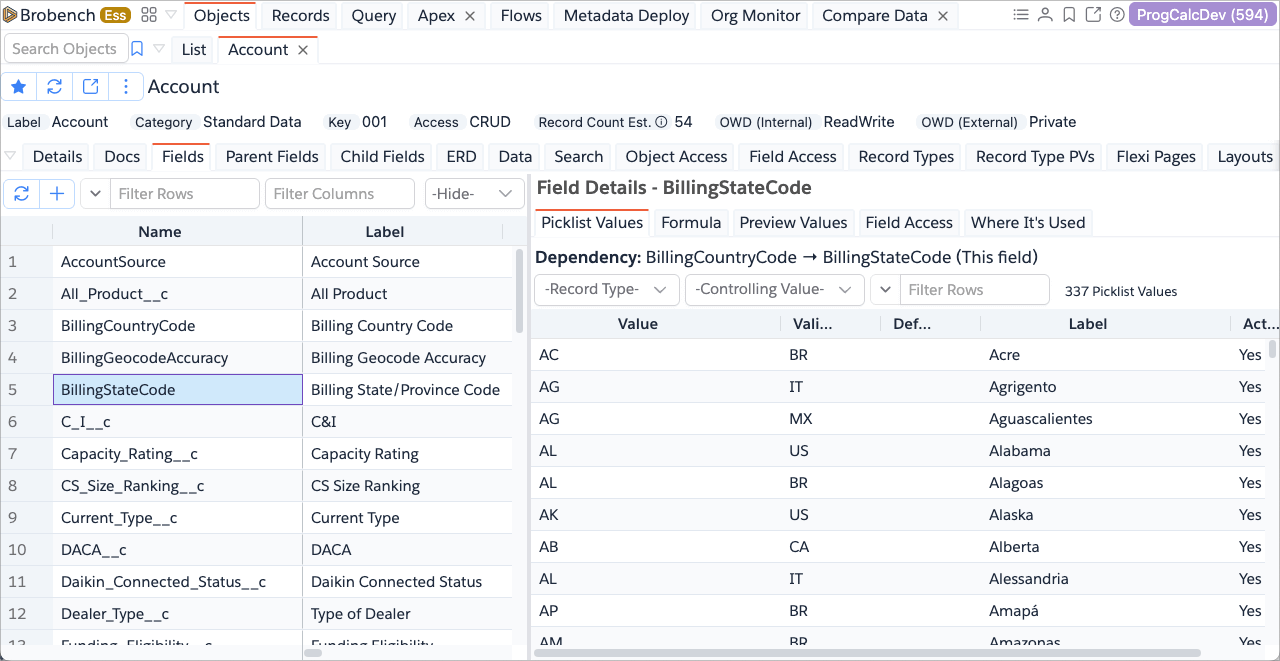Close the Account object tab
This screenshot has height=661, width=1280.
[x=303, y=50]
